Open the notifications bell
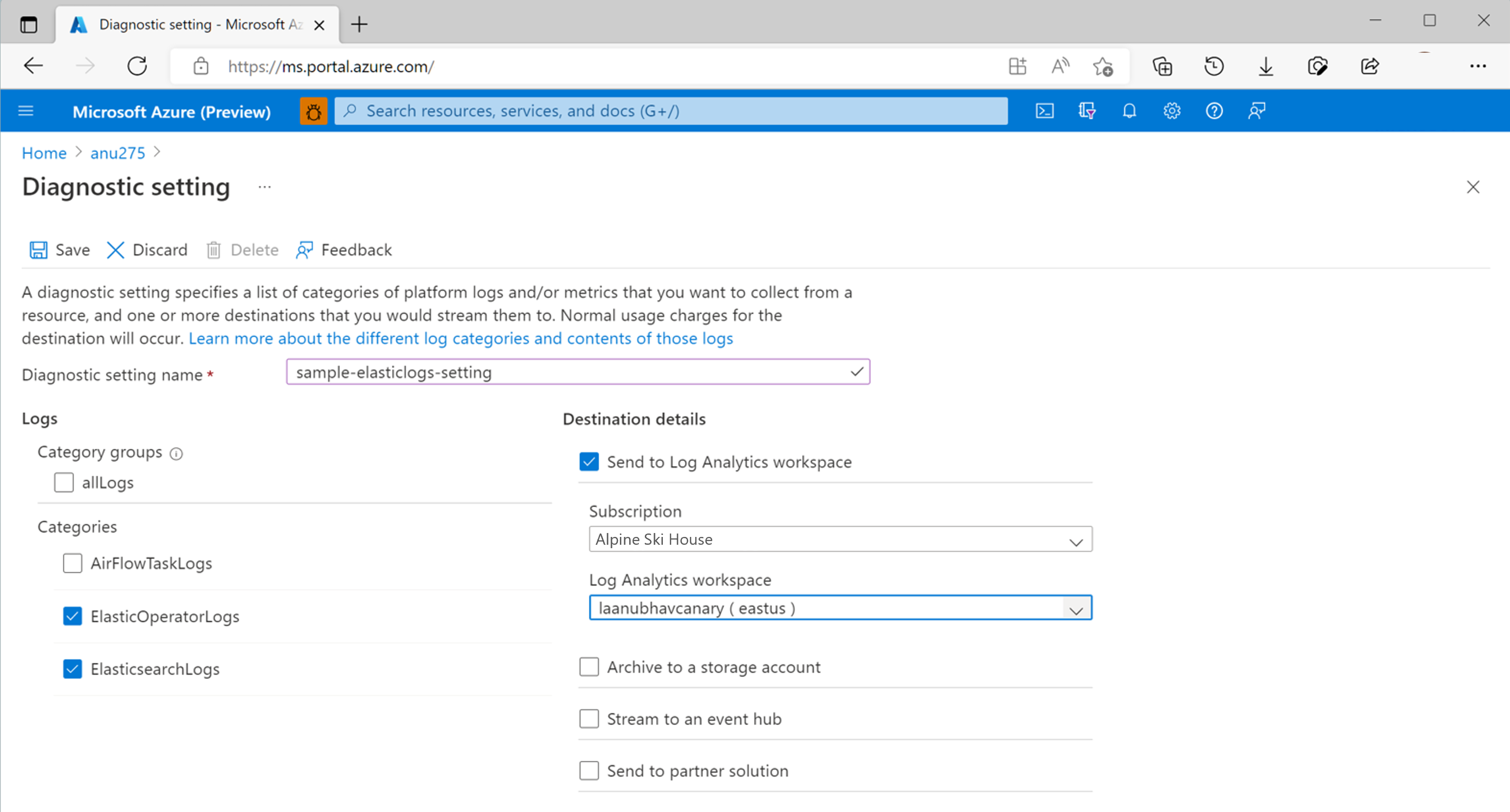Screen dimensions: 1510x812 pyautogui.click(x=1129, y=110)
